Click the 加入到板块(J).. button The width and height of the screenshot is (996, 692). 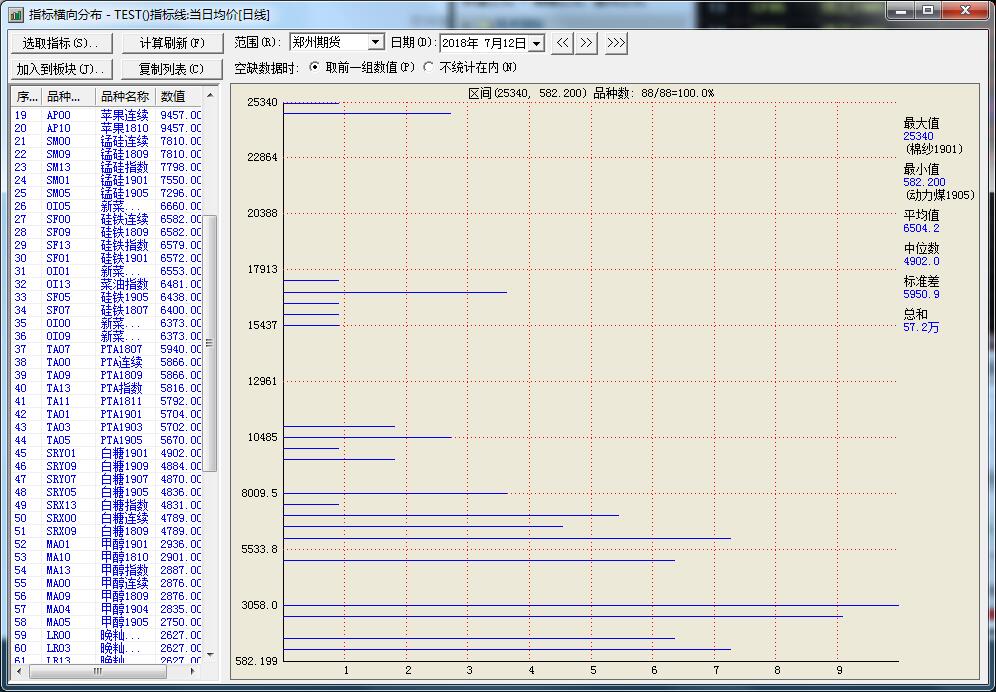[62, 69]
